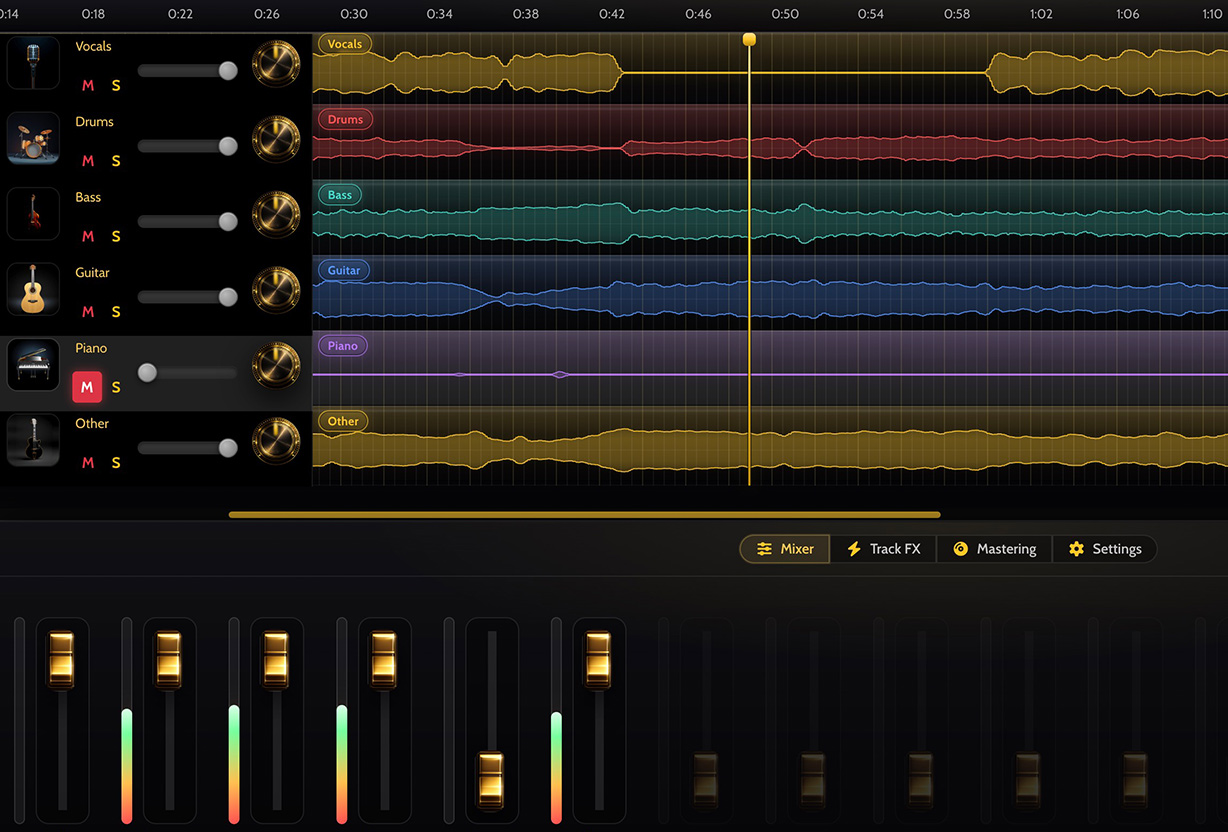Switch to the Mixer tab
Screen dimensions: 1228x832
(x=784, y=548)
